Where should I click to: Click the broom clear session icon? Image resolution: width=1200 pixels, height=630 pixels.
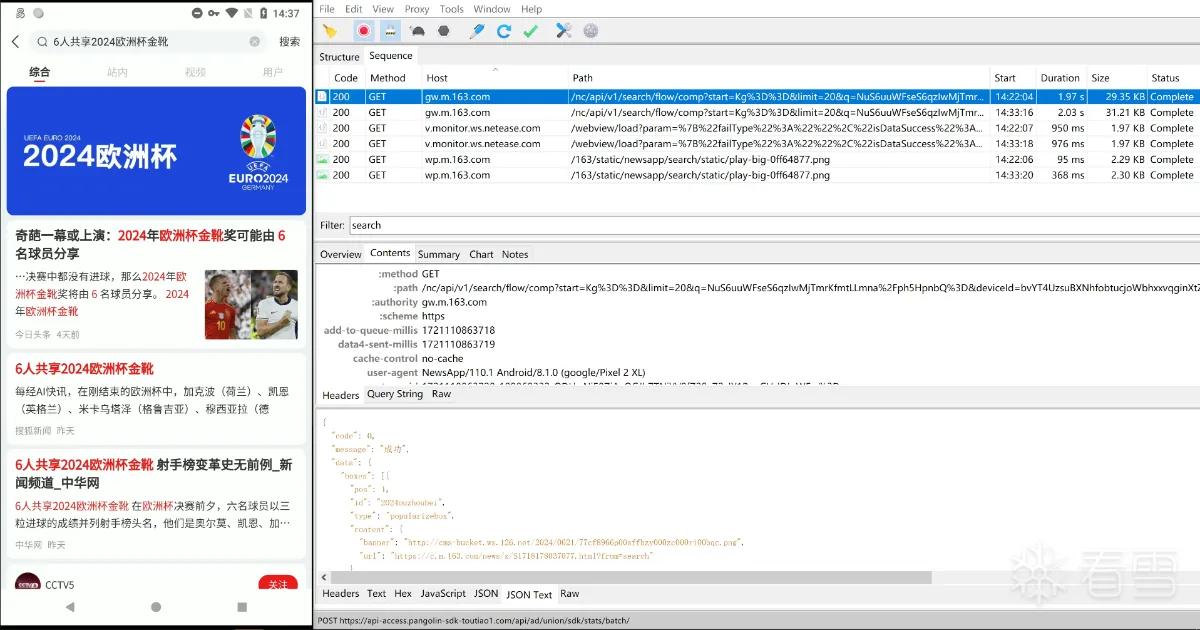click(x=329, y=31)
